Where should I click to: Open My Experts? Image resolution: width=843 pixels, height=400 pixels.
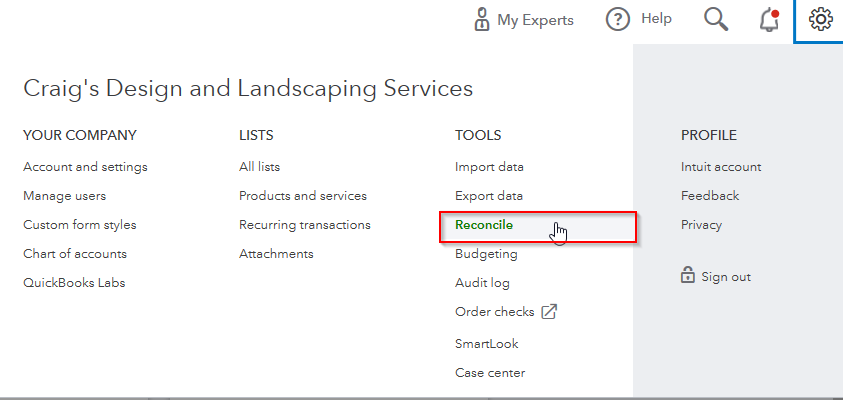[535, 20]
